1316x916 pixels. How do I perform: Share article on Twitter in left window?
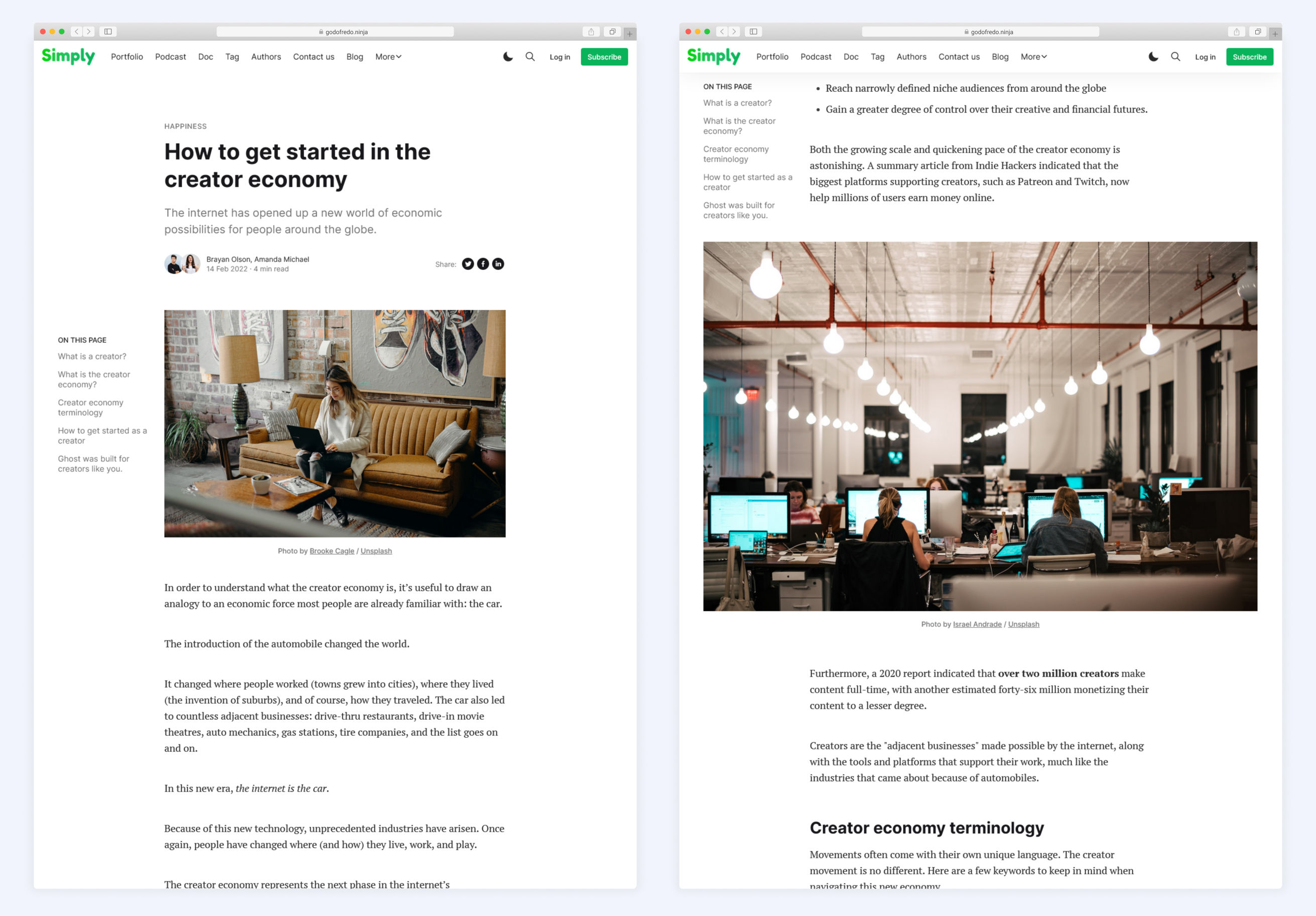point(468,264)
